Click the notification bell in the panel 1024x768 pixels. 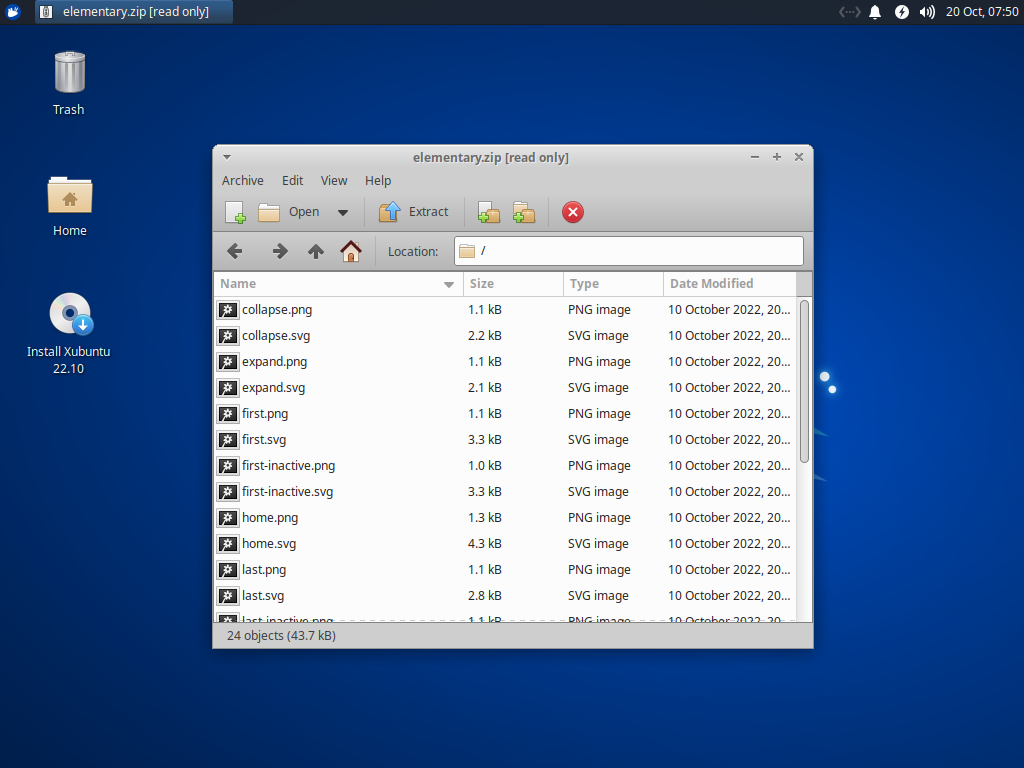click(x=875, y=13)
